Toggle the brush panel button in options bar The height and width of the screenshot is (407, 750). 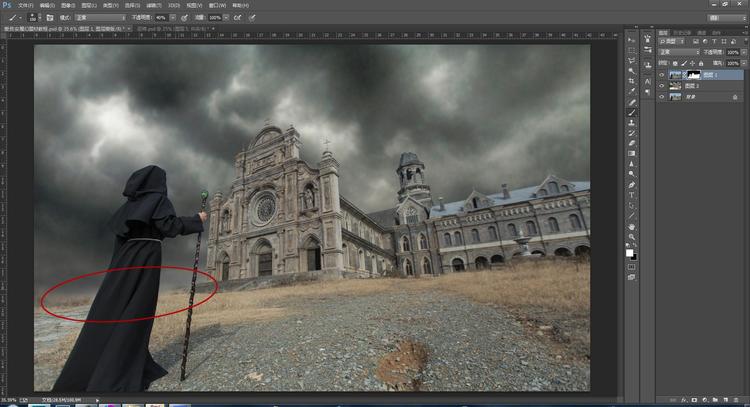click(49, 18)
